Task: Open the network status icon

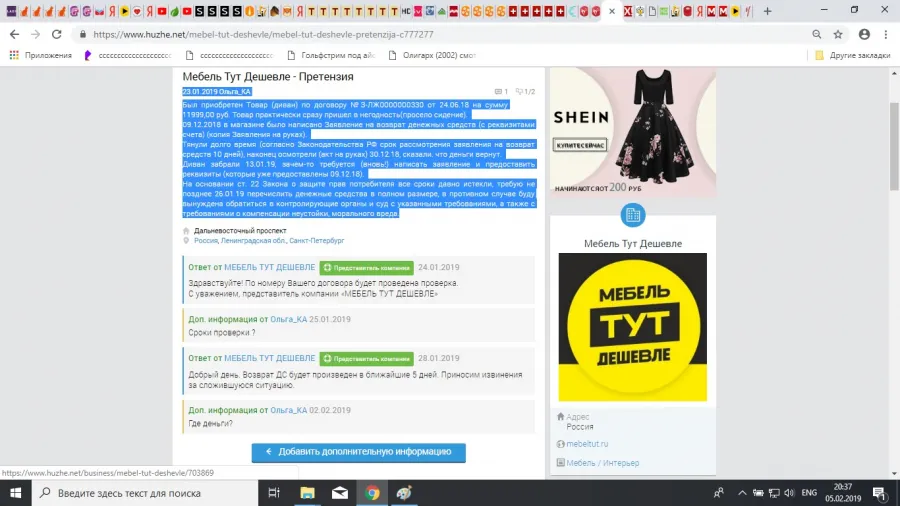Action: [x=774, y=493]
